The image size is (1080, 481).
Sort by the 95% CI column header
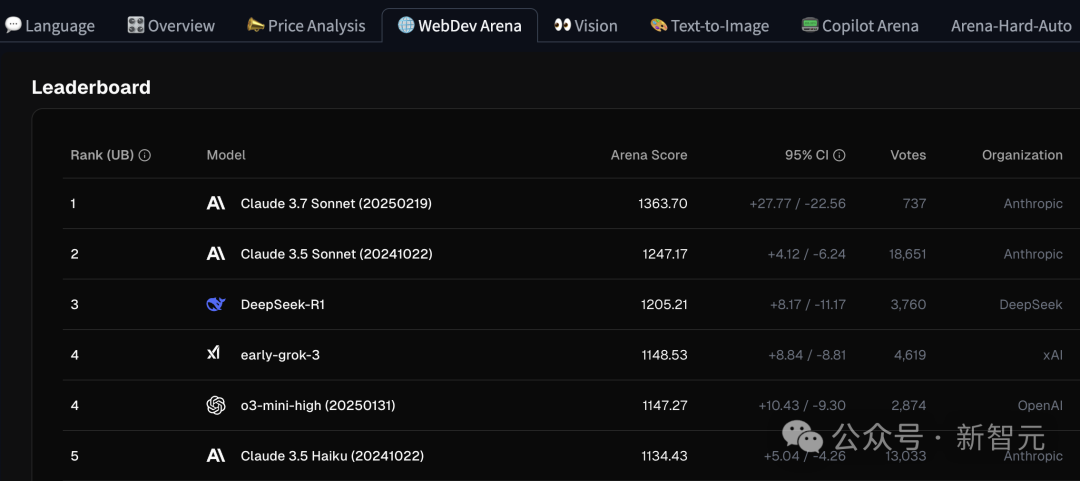pyautogui.click(x=807, y=156)
